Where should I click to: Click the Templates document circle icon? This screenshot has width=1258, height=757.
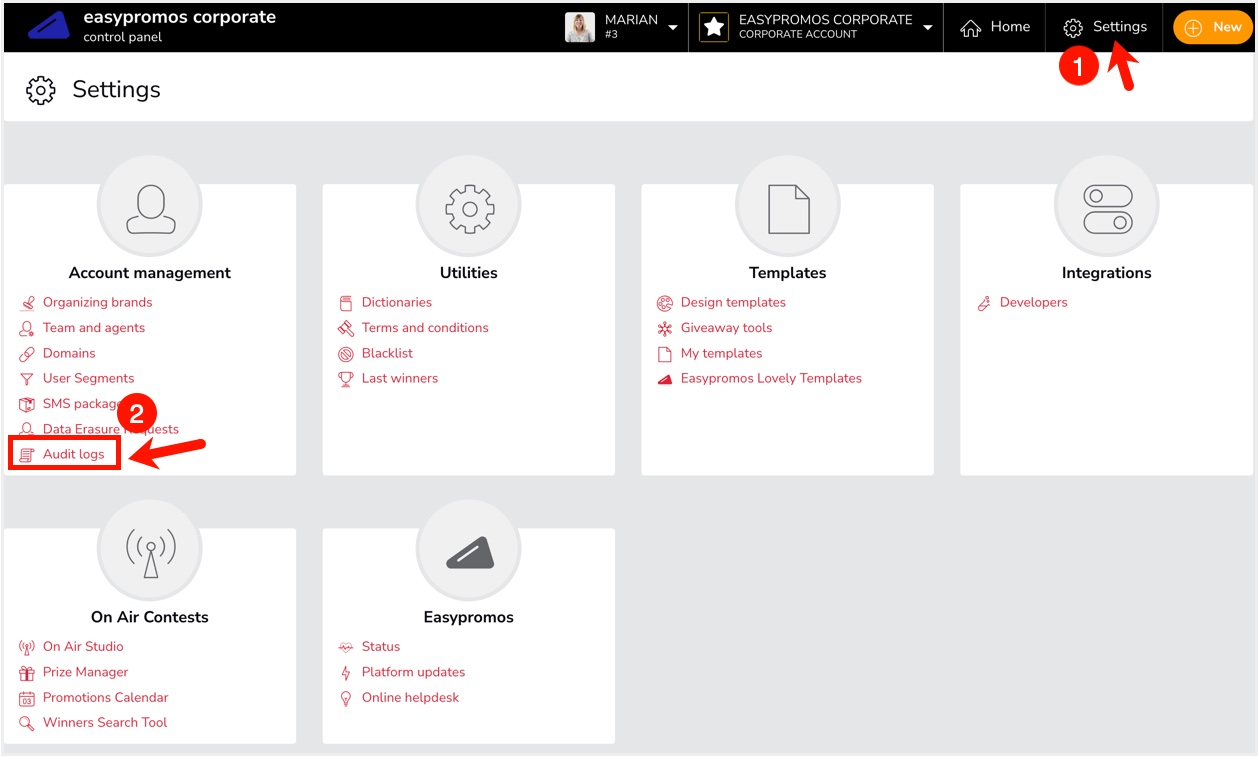(788, 207)
